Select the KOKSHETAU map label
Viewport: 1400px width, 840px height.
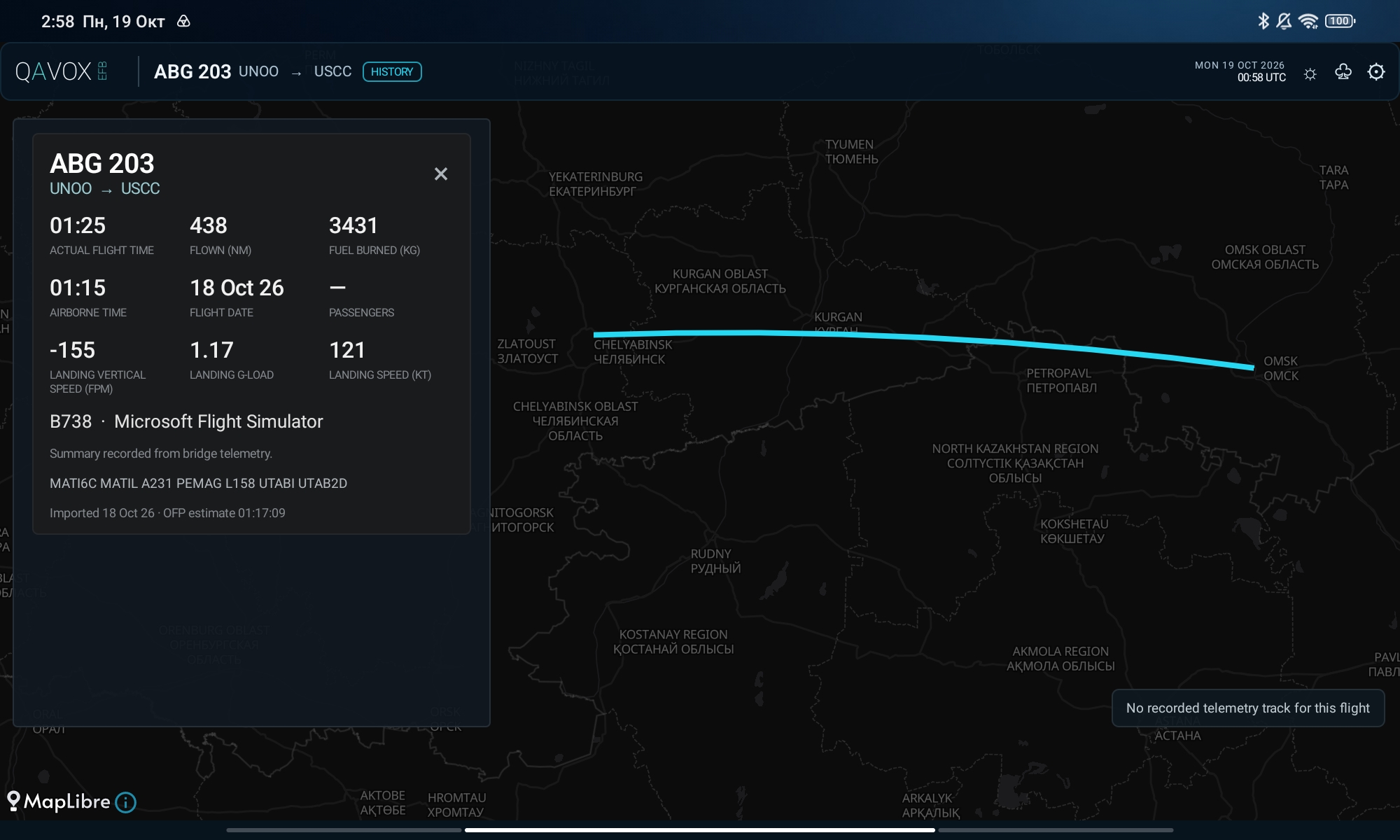[1074, 531]
